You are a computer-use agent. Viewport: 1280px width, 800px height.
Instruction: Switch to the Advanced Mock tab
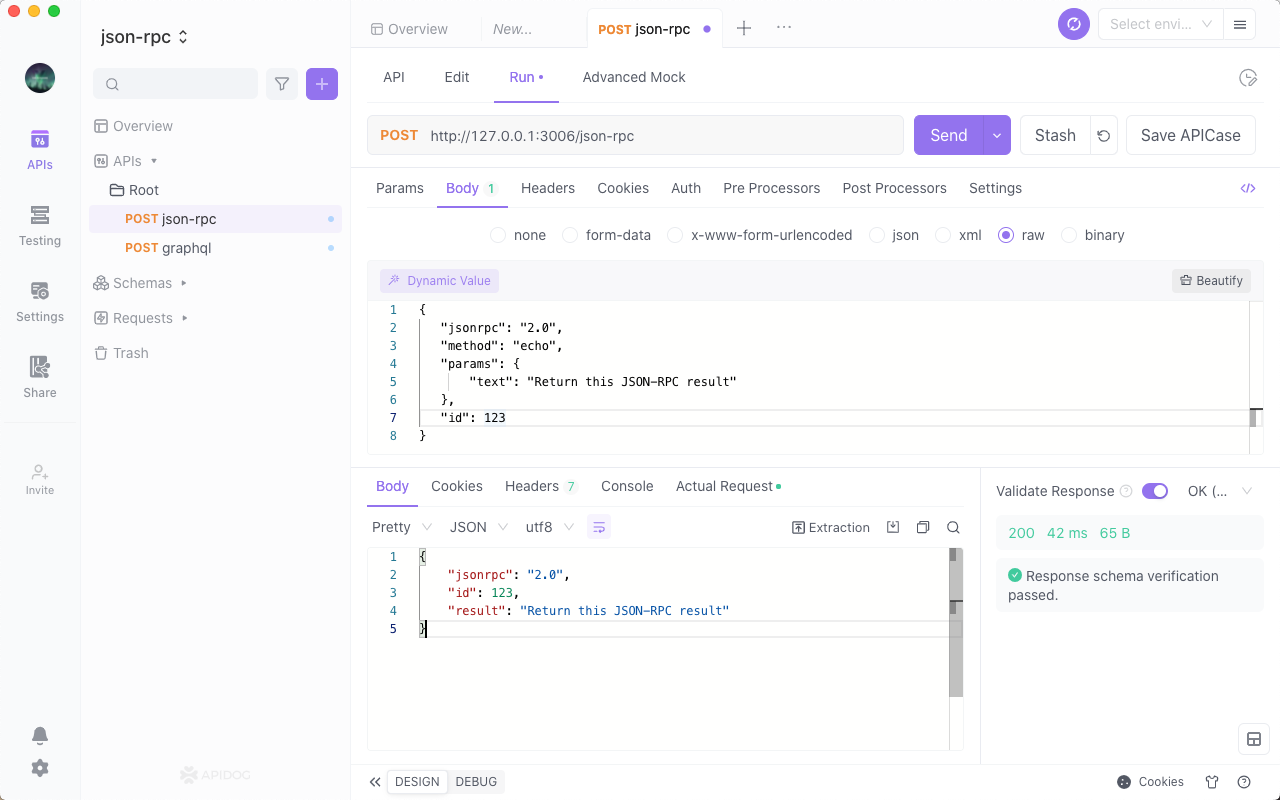(x=634, y=77)
